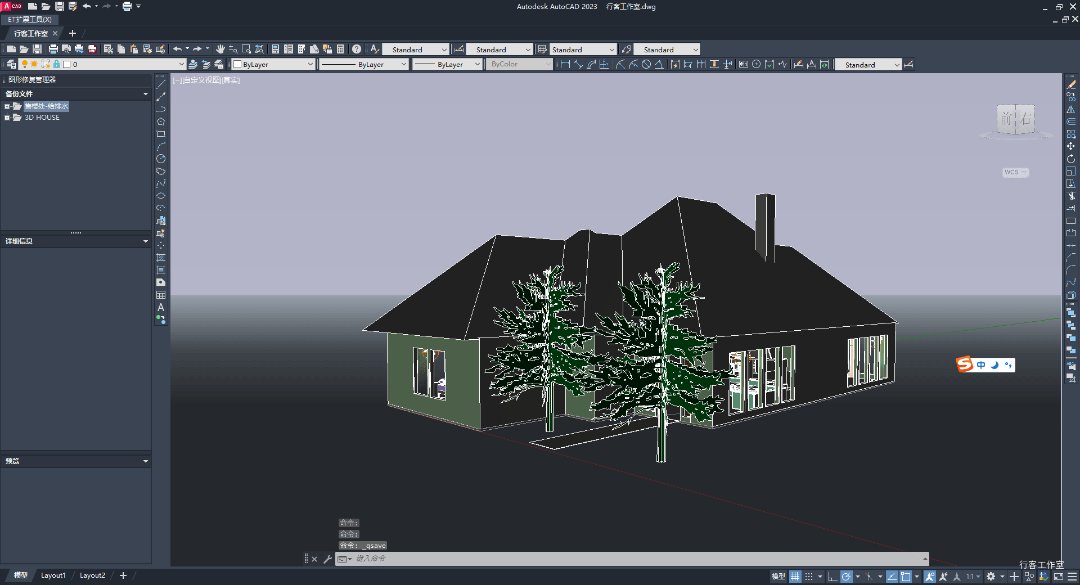Expand the 3D HOUSE tree node

pyautogui.click(x=6, y=117)
